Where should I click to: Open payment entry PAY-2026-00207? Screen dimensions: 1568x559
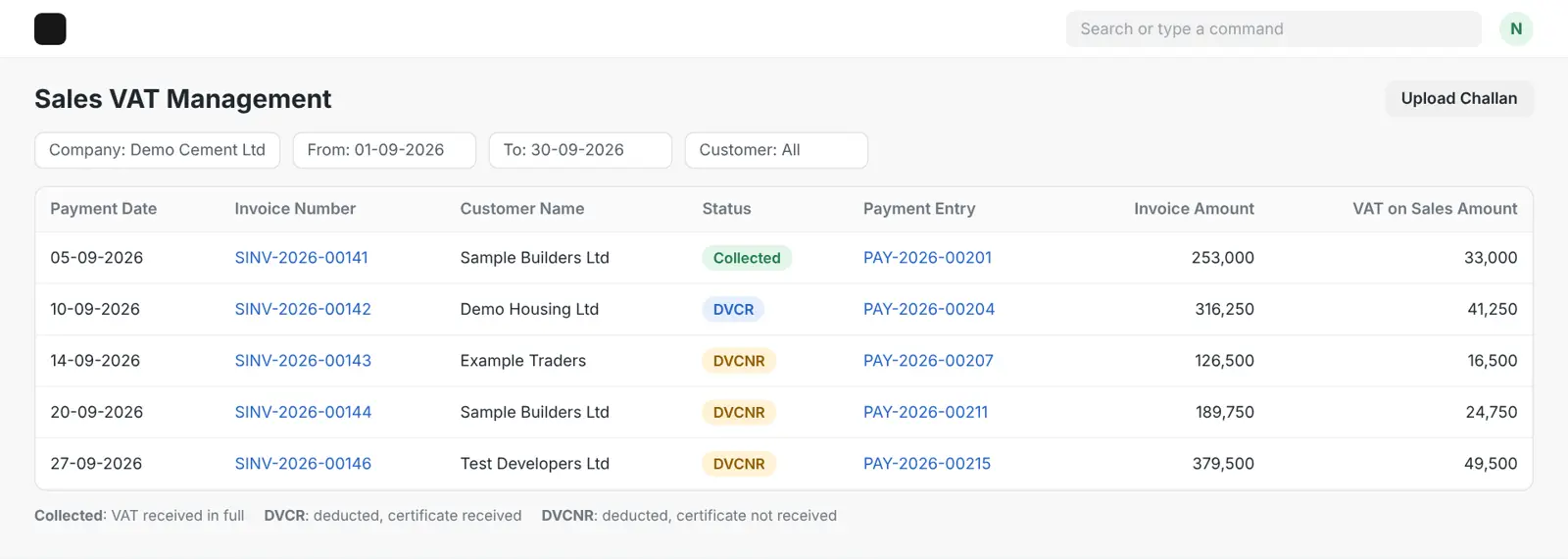tap(928, 361)
